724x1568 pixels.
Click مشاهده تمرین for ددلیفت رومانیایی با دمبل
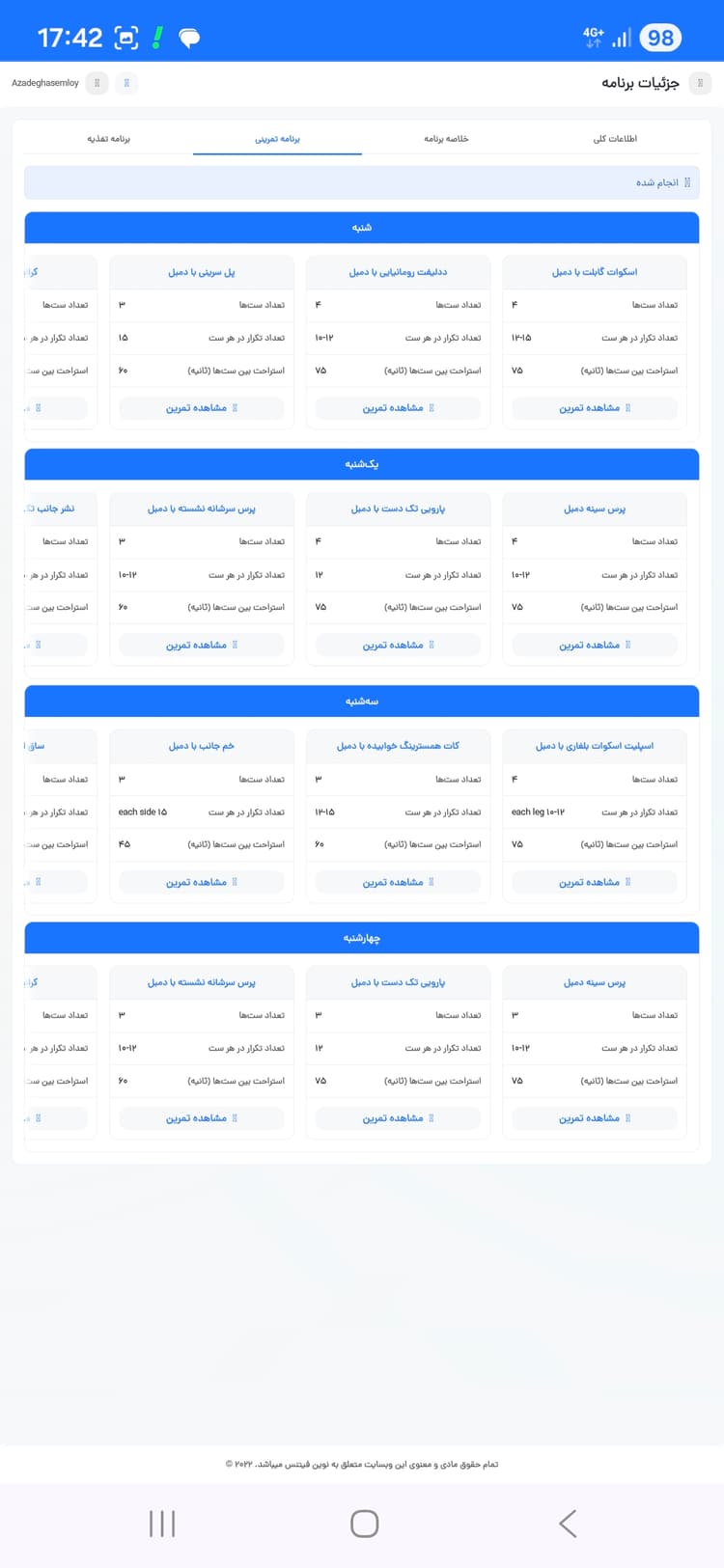tap(398, 408)
